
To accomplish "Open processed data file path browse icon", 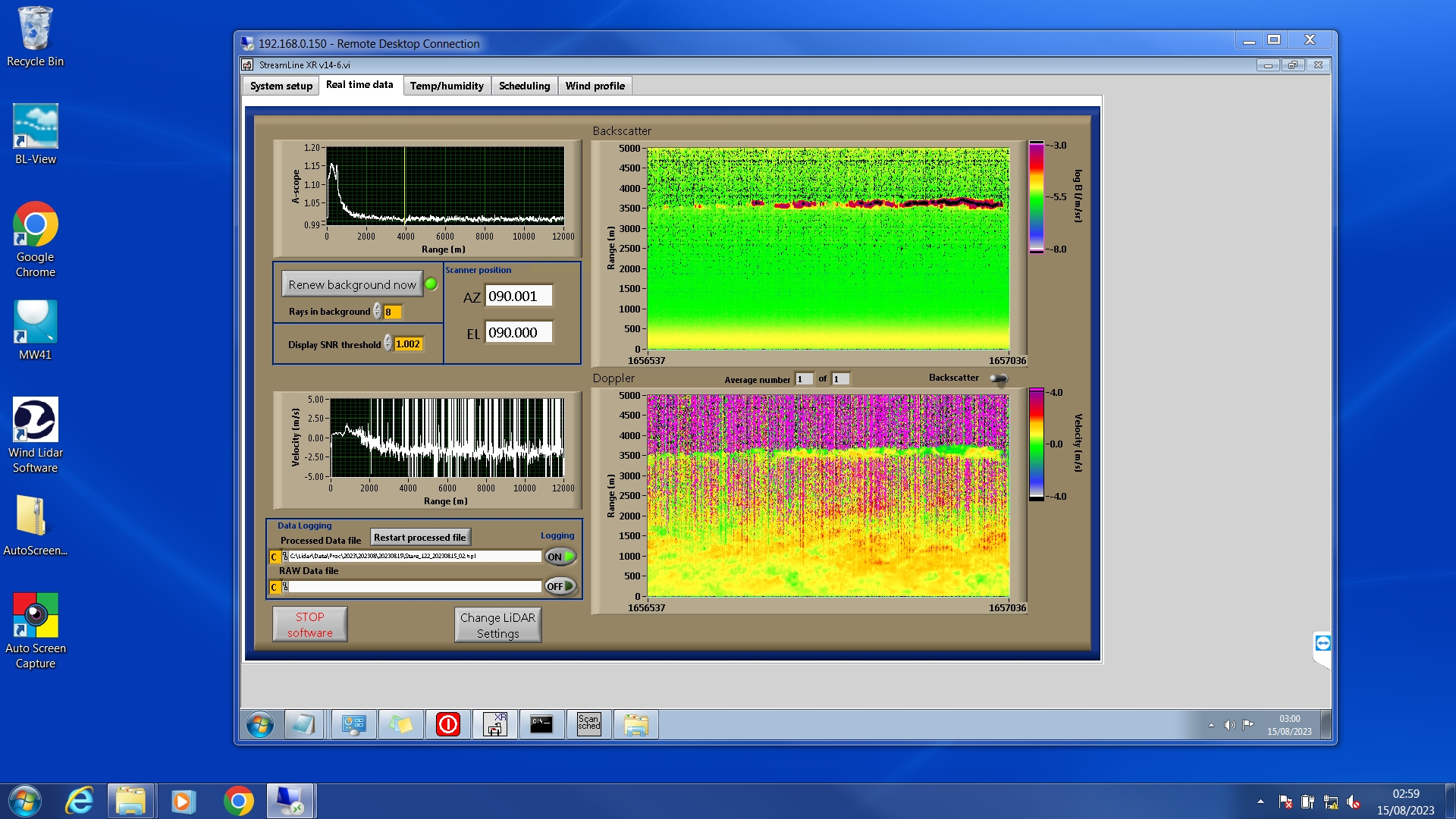I will (x=285, y=557).
